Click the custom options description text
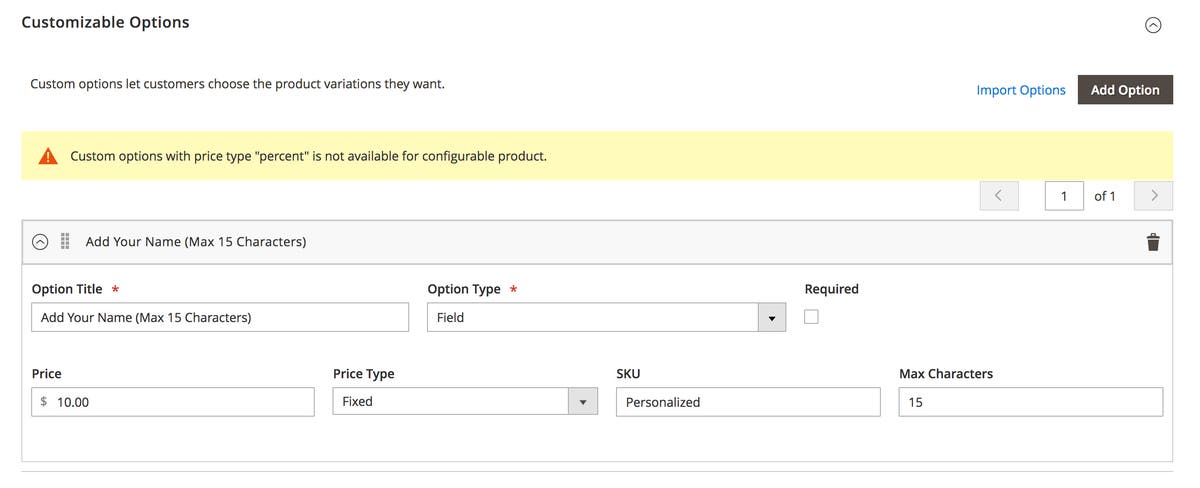This screenshot has height=488, width=1200. tap(237, 84)
